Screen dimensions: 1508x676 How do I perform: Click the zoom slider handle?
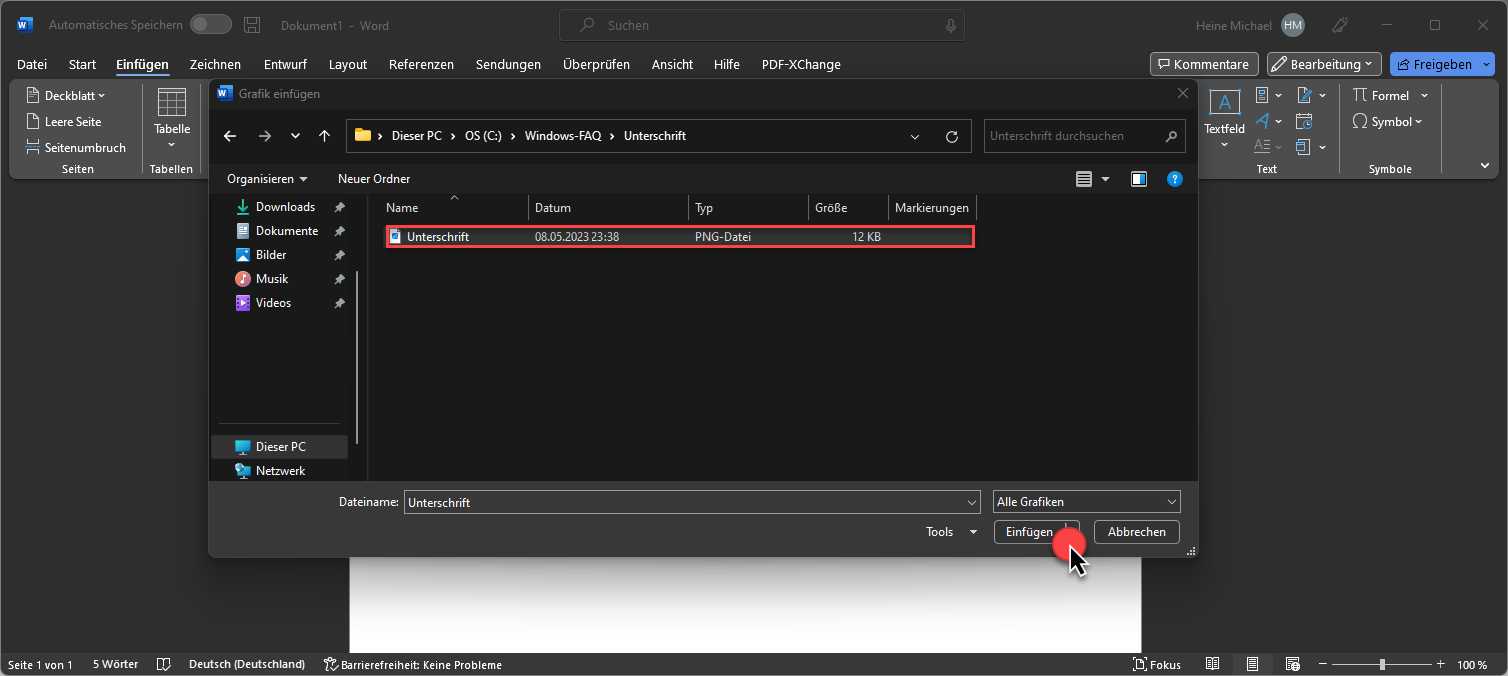[1382, 664]
